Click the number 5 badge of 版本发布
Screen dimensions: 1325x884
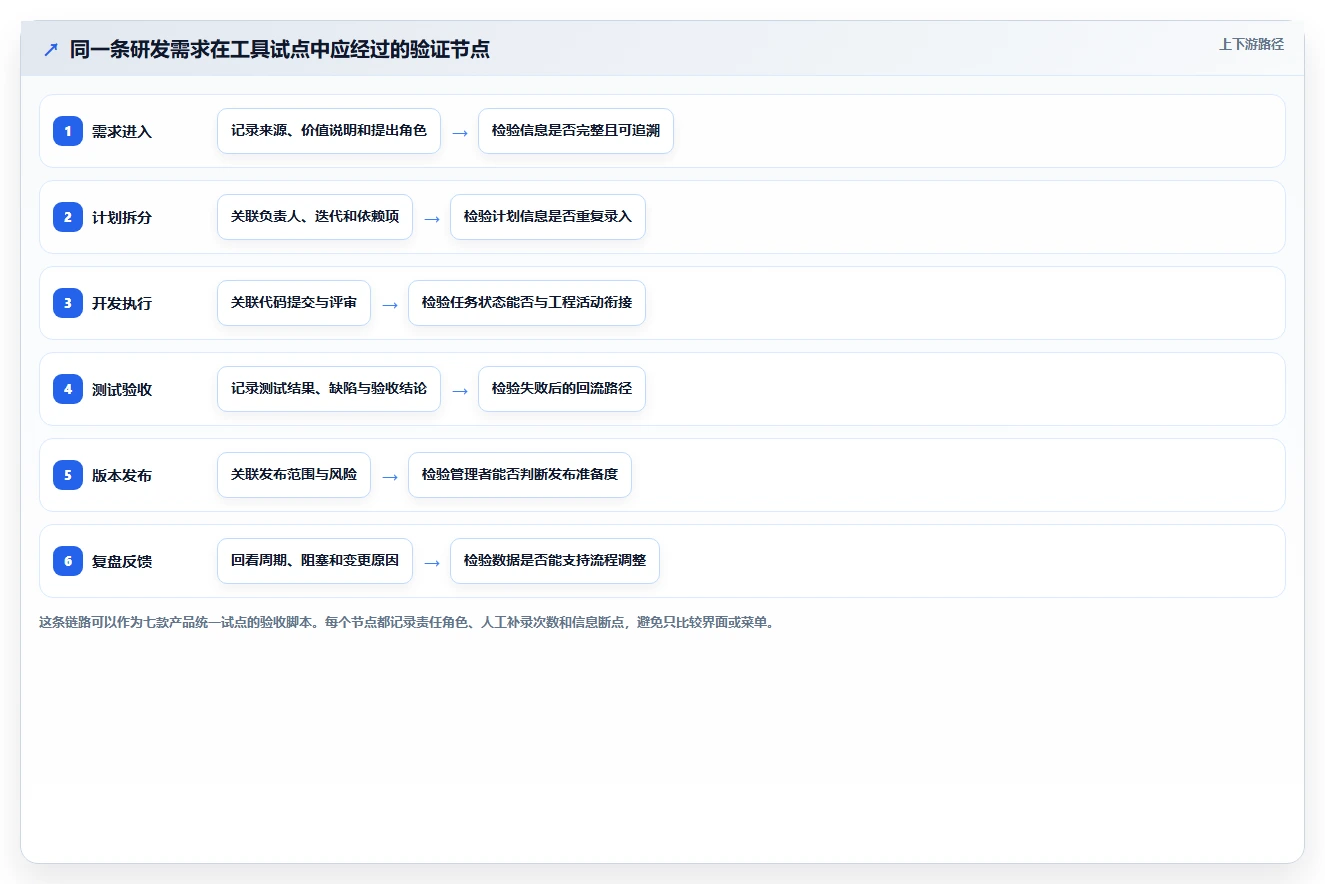point(68,475)
